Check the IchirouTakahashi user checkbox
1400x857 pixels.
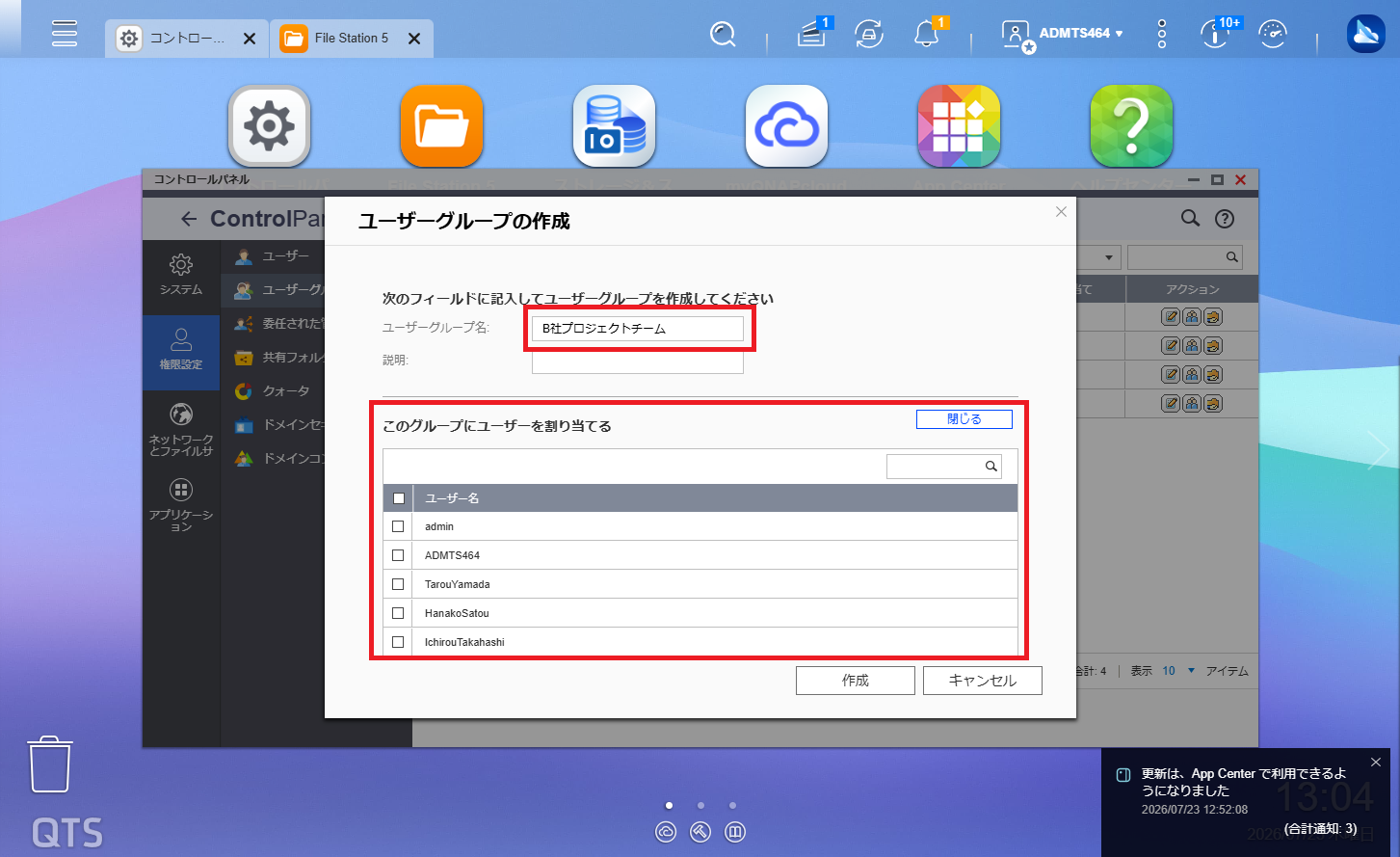coord(398,642)
